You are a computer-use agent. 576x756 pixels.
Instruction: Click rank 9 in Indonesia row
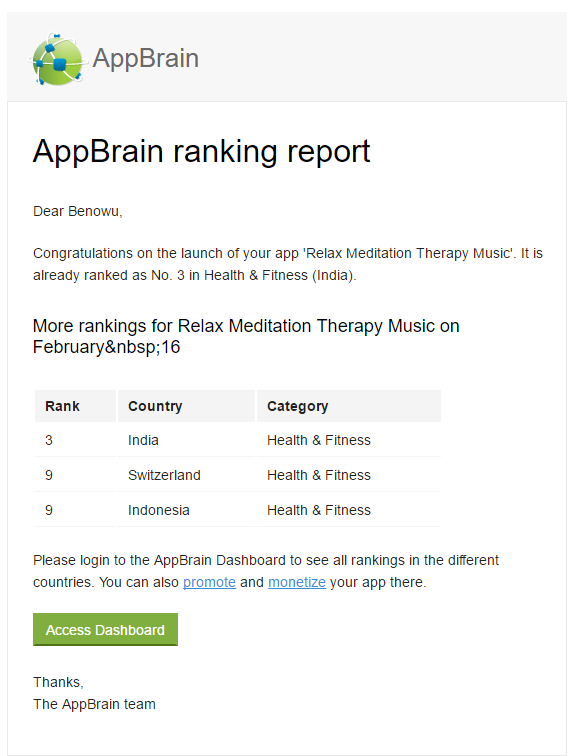76,510
